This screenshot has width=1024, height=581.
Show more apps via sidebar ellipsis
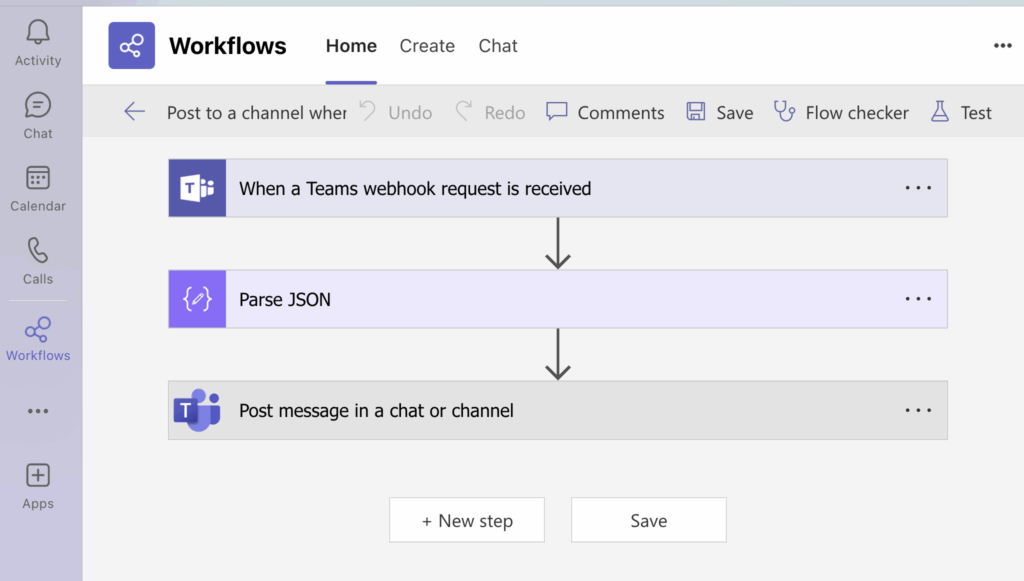[x=38, y=411]
